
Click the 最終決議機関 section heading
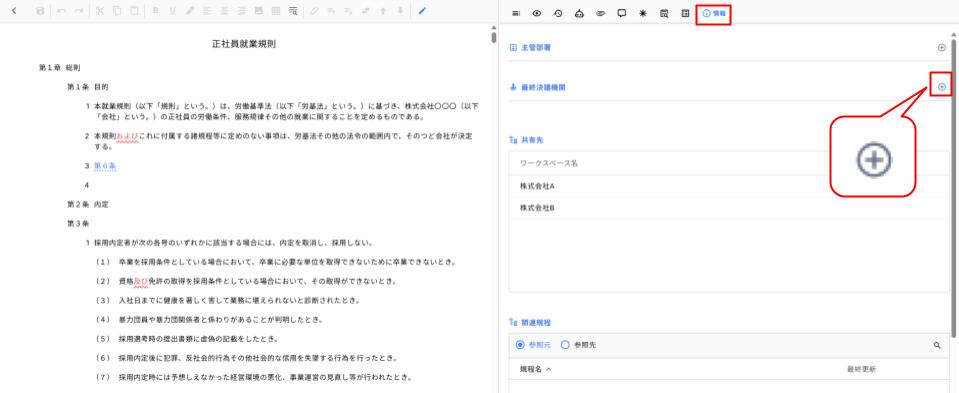click(543, 87)
